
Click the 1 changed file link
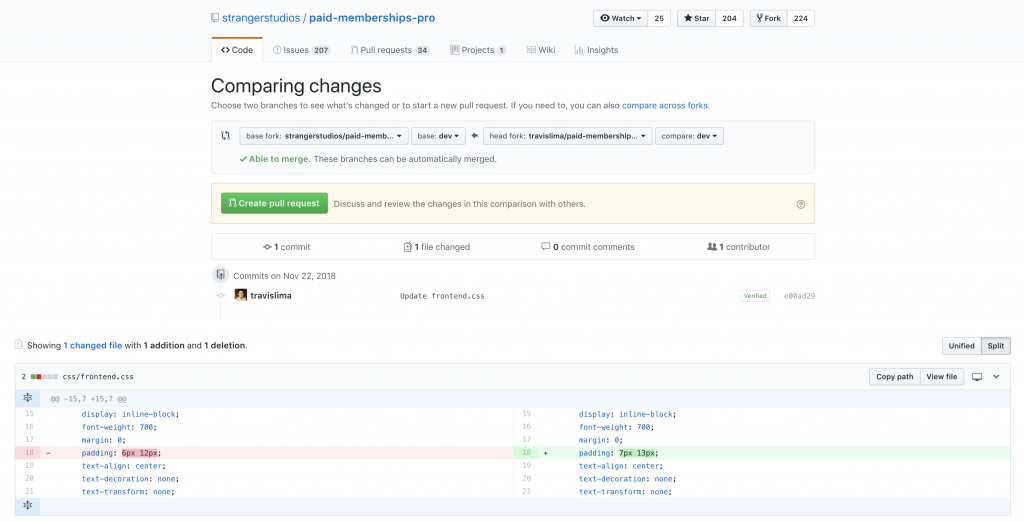tap(93, 345)
